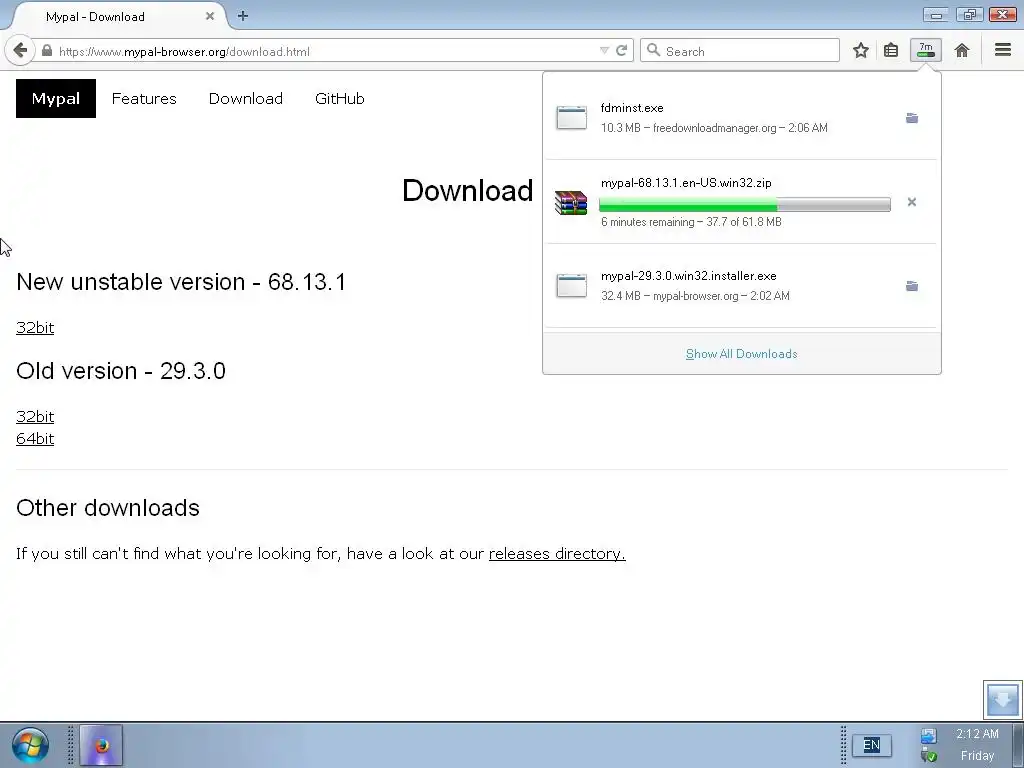Click the mypal-29.3.0 installer file icon

[571, 286]
